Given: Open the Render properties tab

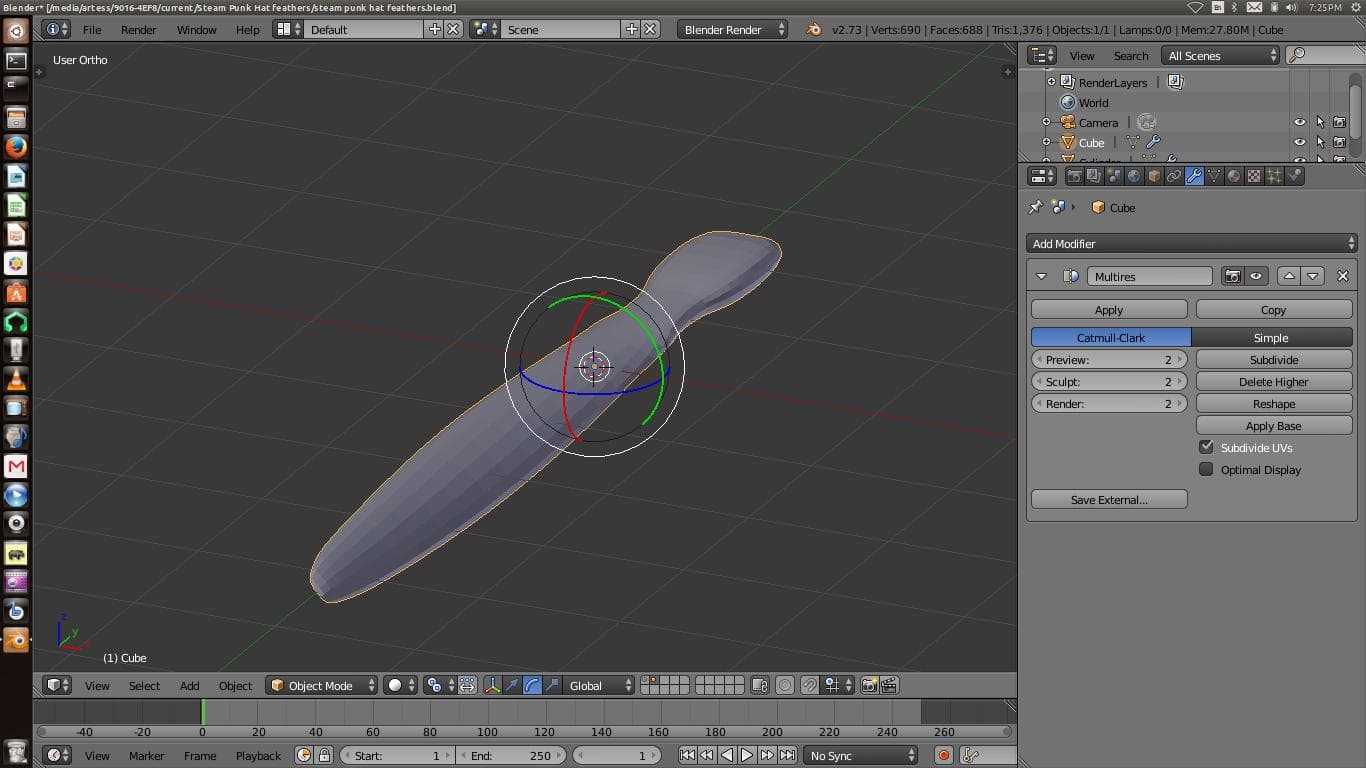Looking at the screenshot, I should tap(1075, 175).
